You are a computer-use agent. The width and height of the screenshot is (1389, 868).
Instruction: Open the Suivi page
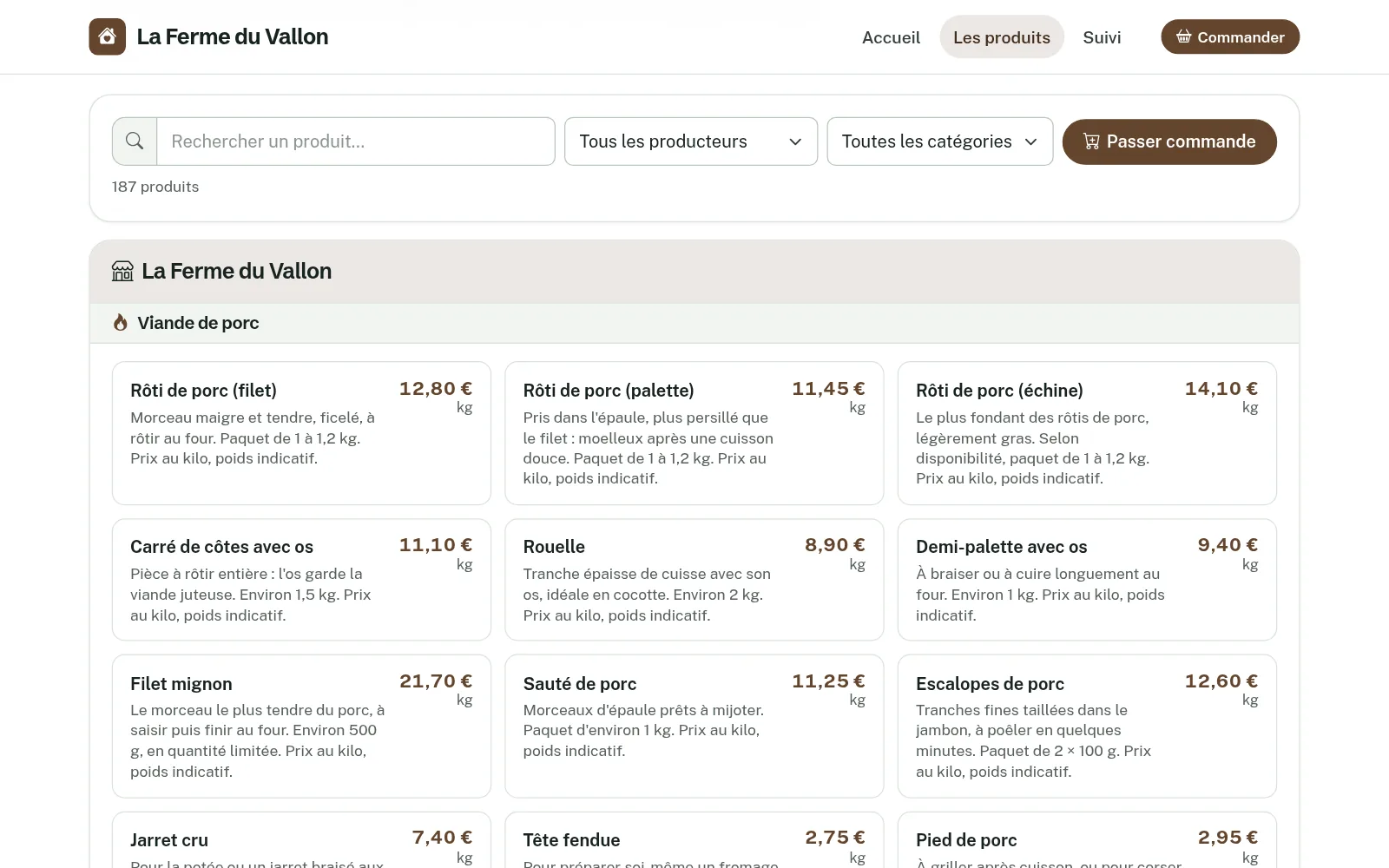[1102, 37]
